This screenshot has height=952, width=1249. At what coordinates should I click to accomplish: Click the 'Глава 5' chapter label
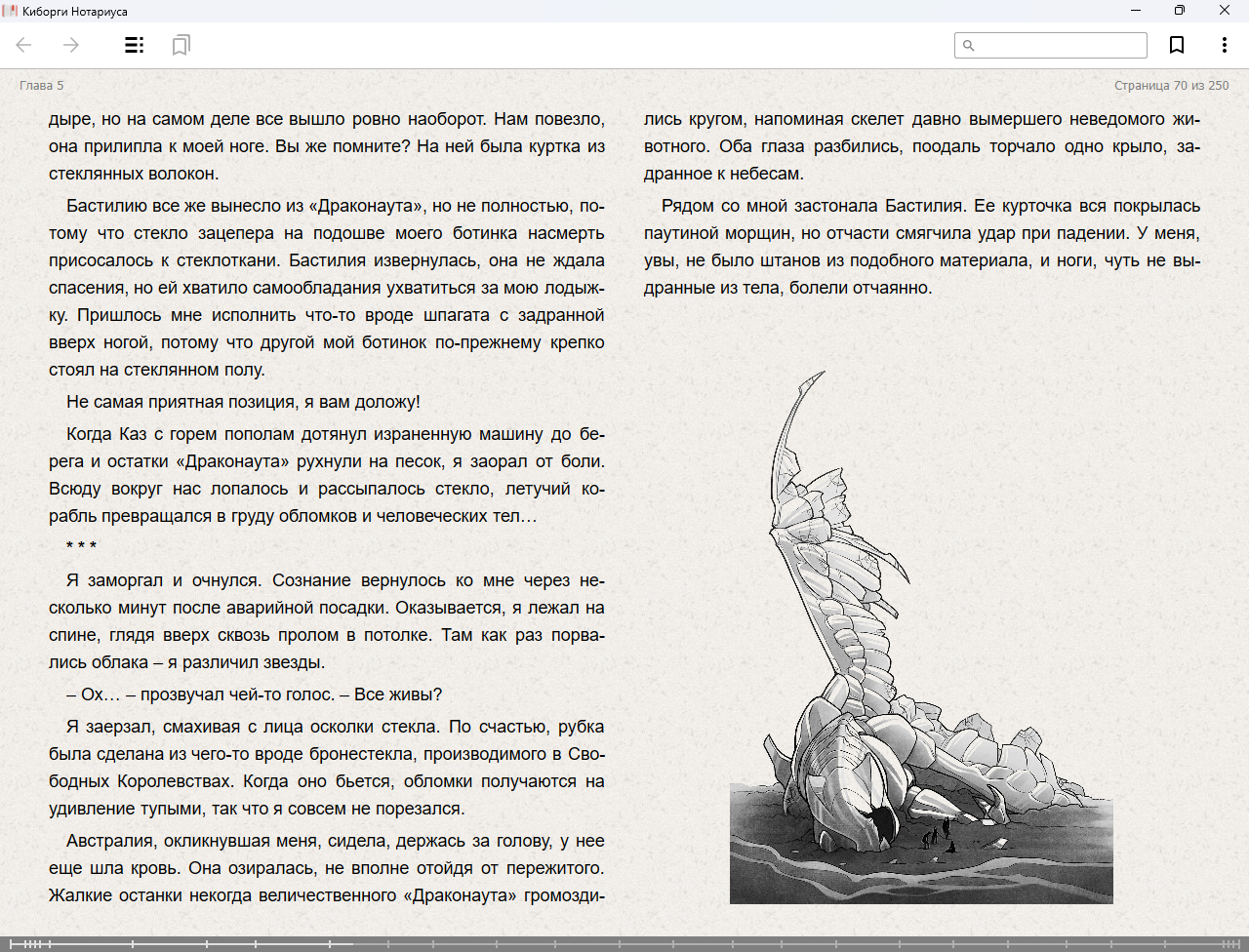41,86
